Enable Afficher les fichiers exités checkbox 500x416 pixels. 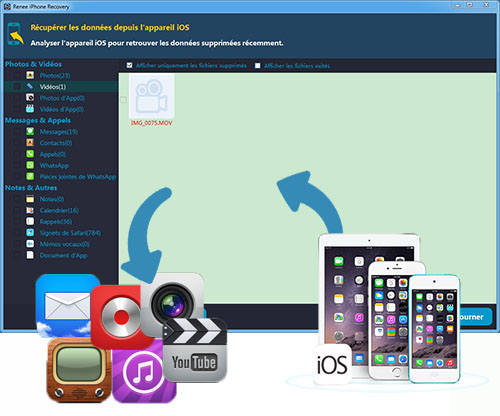pyautogui.click(x=257, y=66)
